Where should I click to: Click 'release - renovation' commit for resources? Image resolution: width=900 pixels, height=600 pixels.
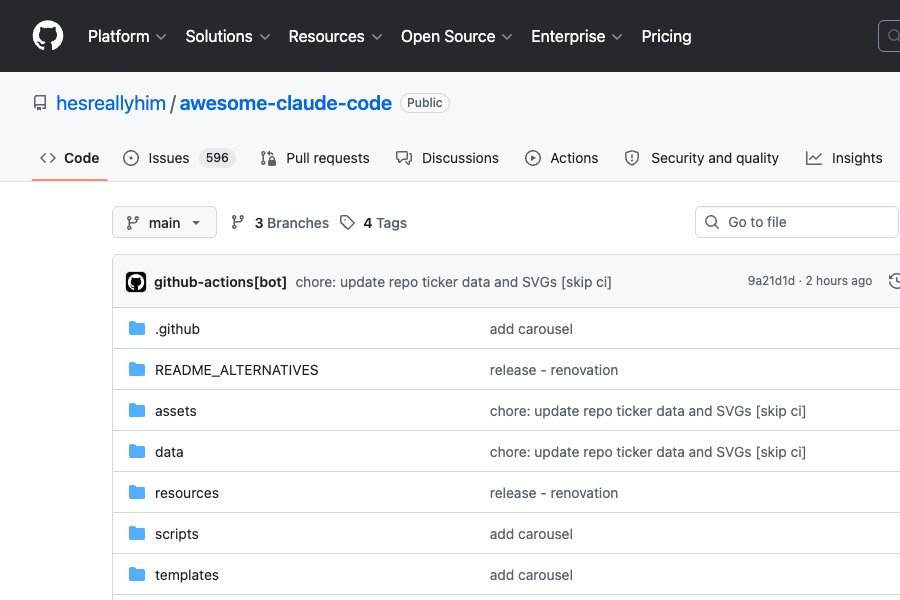[554, 493]
